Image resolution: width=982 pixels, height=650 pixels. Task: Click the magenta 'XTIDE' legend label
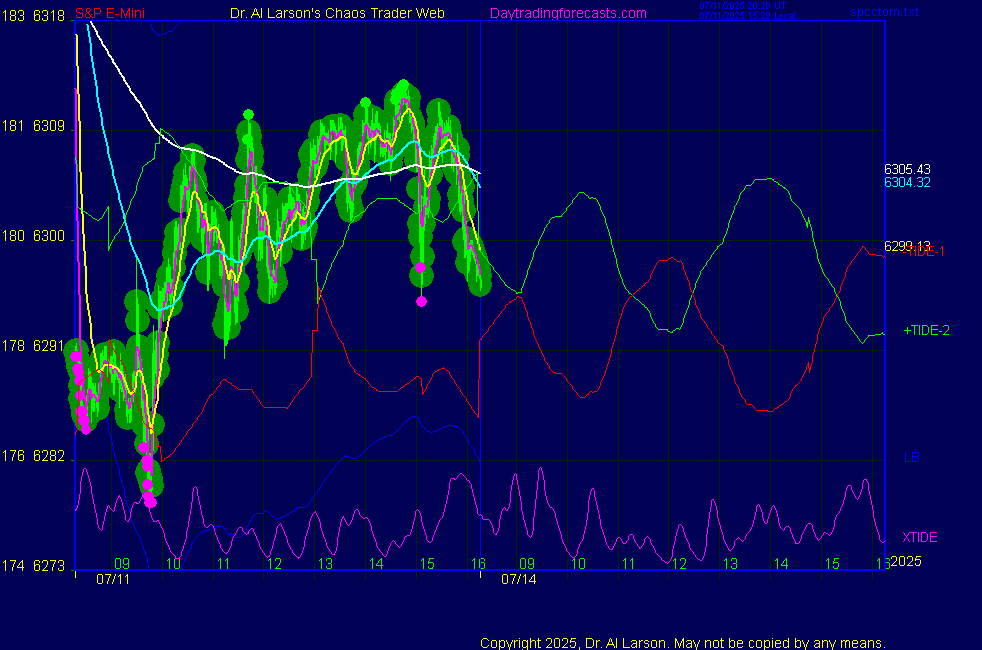[x=919, y=537]
